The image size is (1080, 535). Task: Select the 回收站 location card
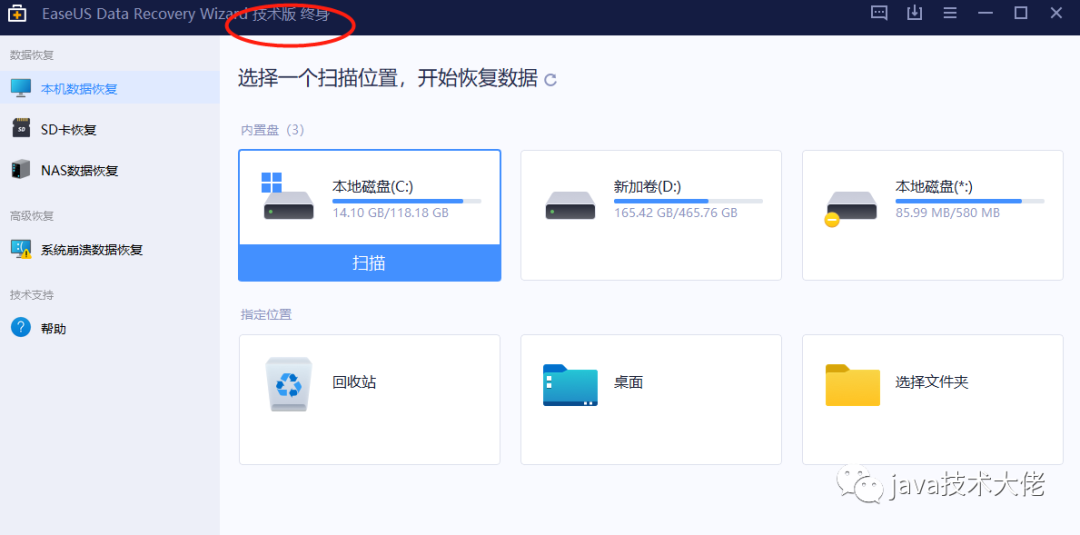coord(369,399)
